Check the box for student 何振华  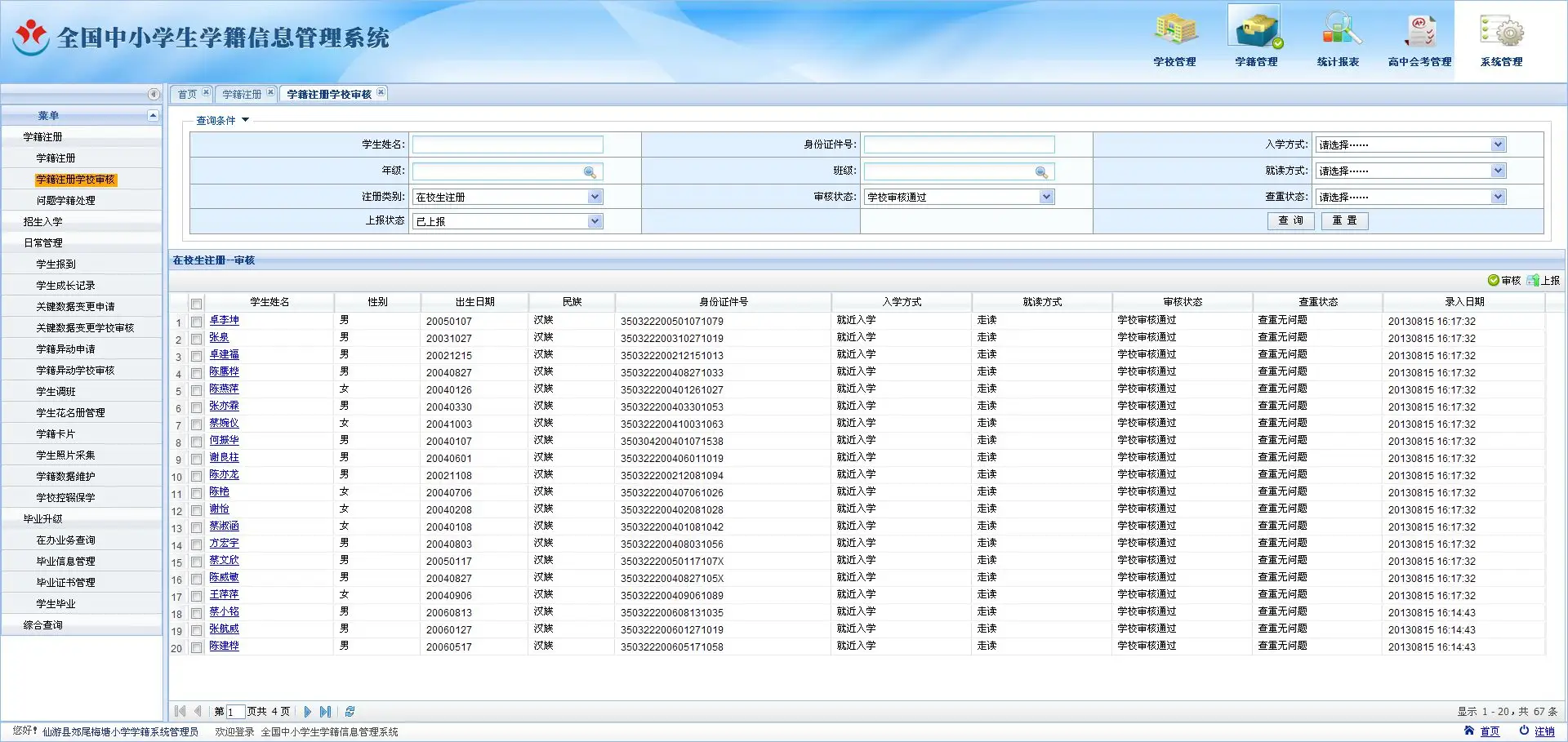coord(196,442)
